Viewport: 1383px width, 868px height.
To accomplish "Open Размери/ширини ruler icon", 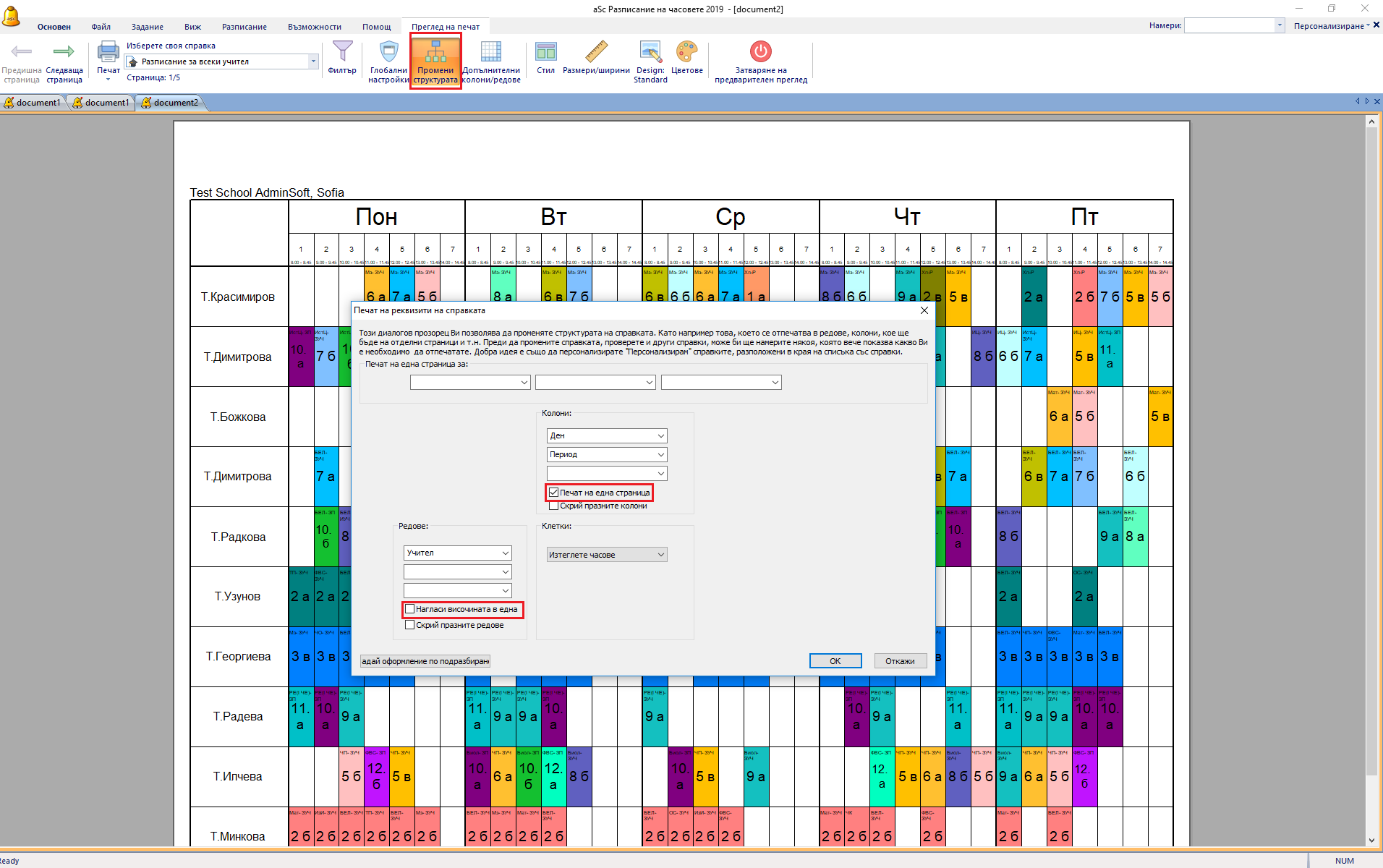I will 597,51.
